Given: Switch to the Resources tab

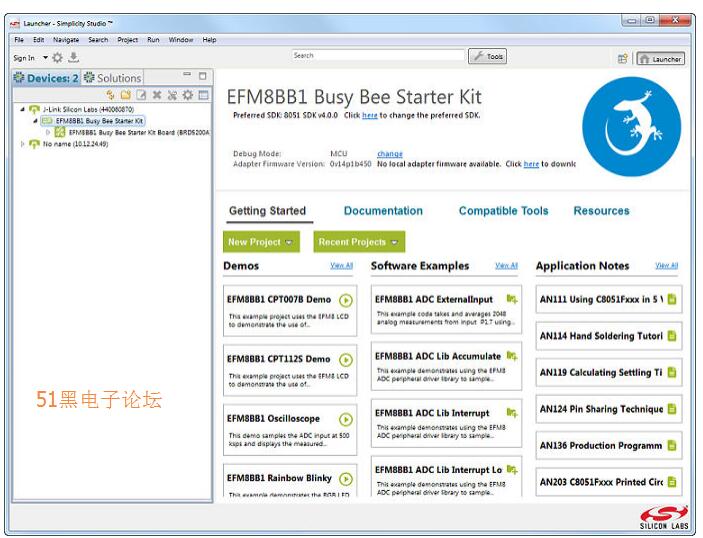Looking at the screenshot, I should click(601, 211).
